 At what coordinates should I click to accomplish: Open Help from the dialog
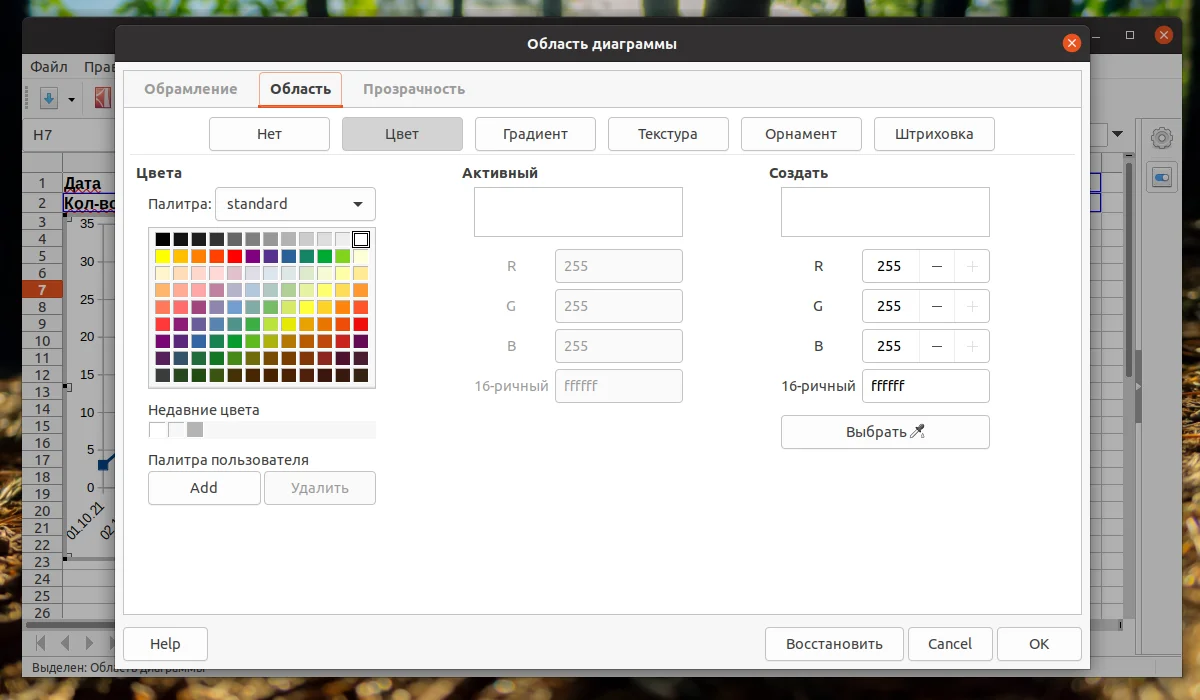(x=165, y=643)
